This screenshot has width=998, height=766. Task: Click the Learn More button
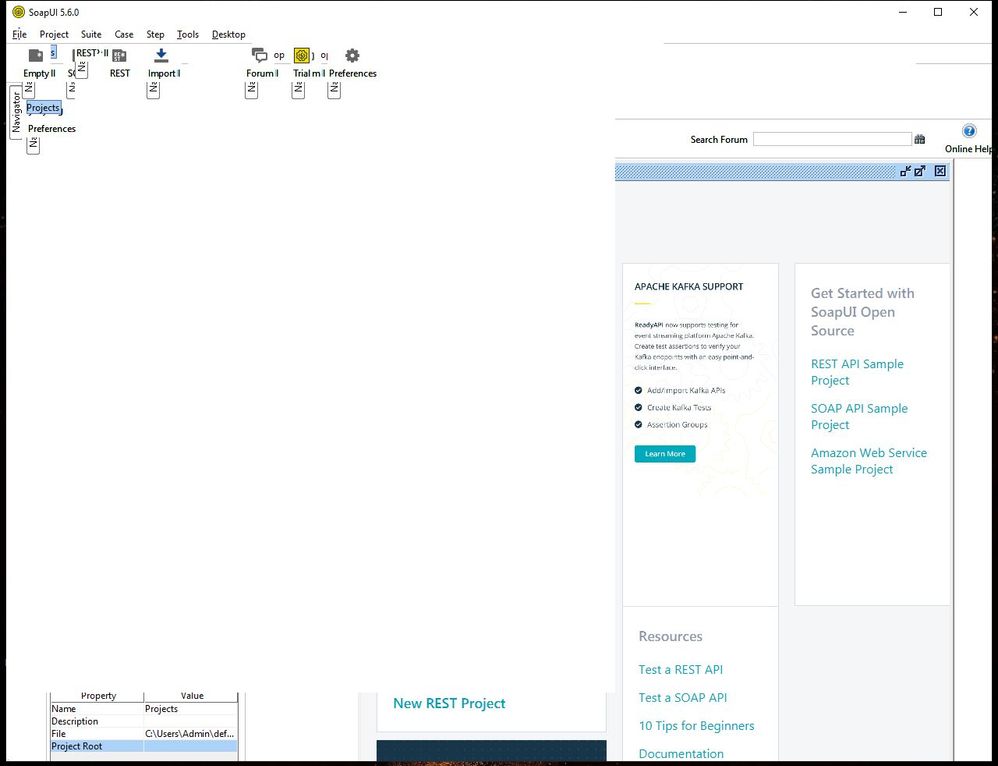coord(664,454)
